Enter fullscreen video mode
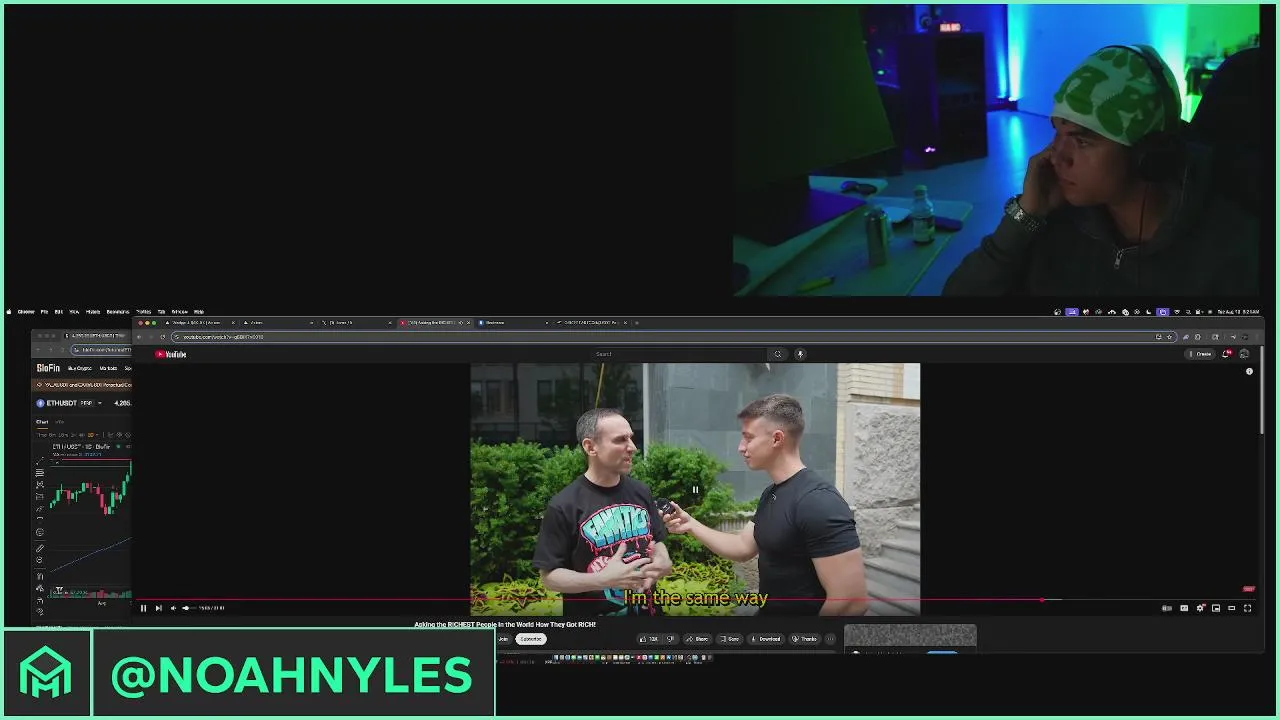Image resolution: width=1280 pixels, height=720 pixels. click(x=1247, y=608)
